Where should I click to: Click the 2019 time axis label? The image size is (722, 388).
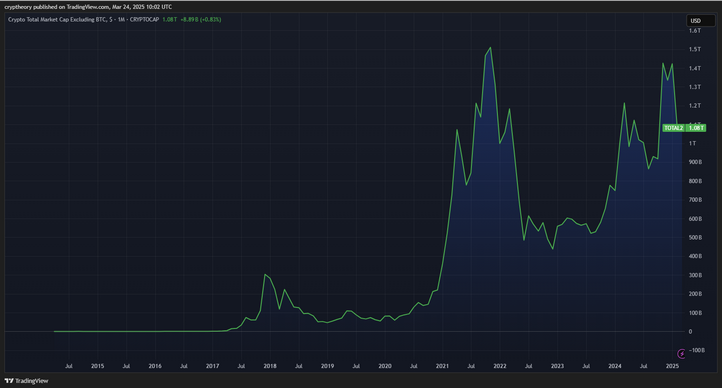(327, 366)
